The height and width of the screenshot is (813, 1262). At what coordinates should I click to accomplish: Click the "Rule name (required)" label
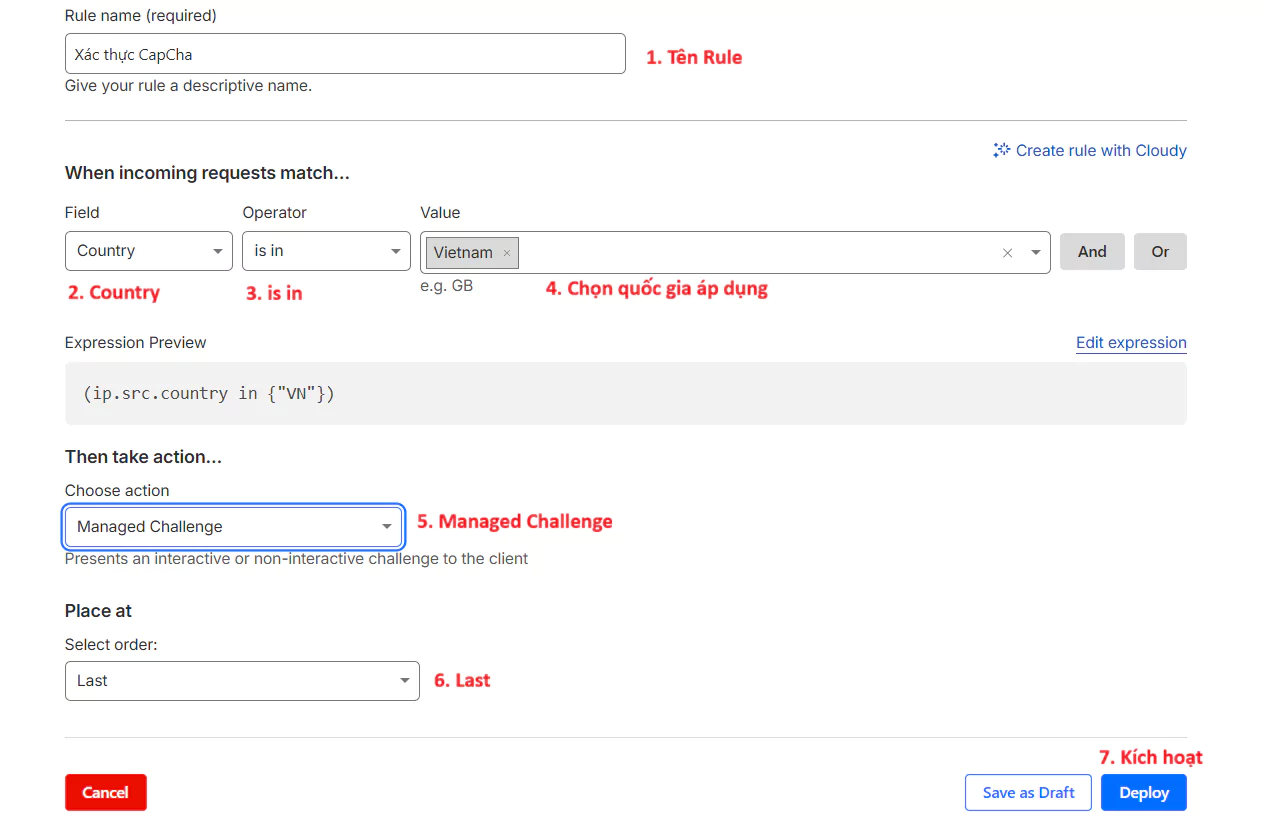click(140, 15)
